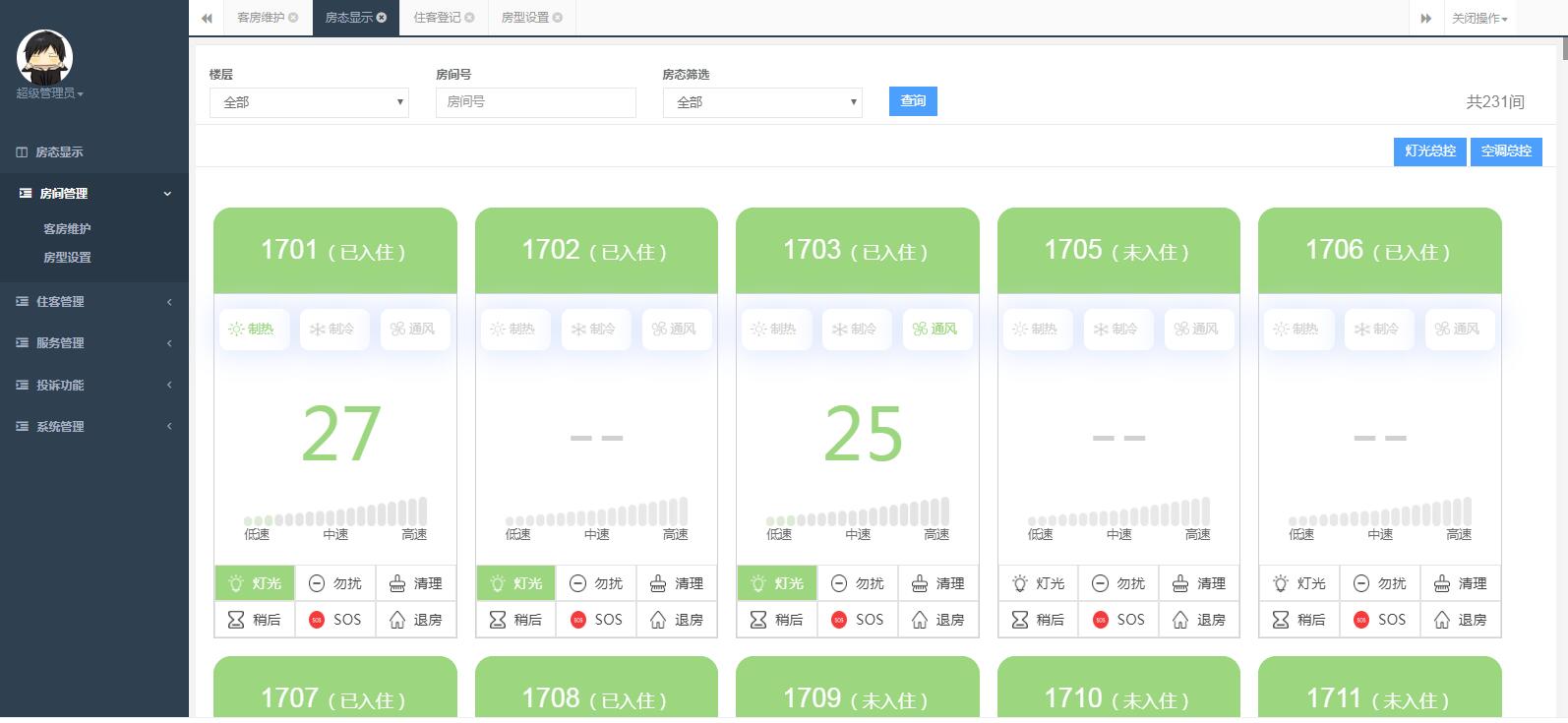Click the 勿扰 do-not-disturb icon on room 1706
Screen dimensions: 1568x723
coord(1360,583)
